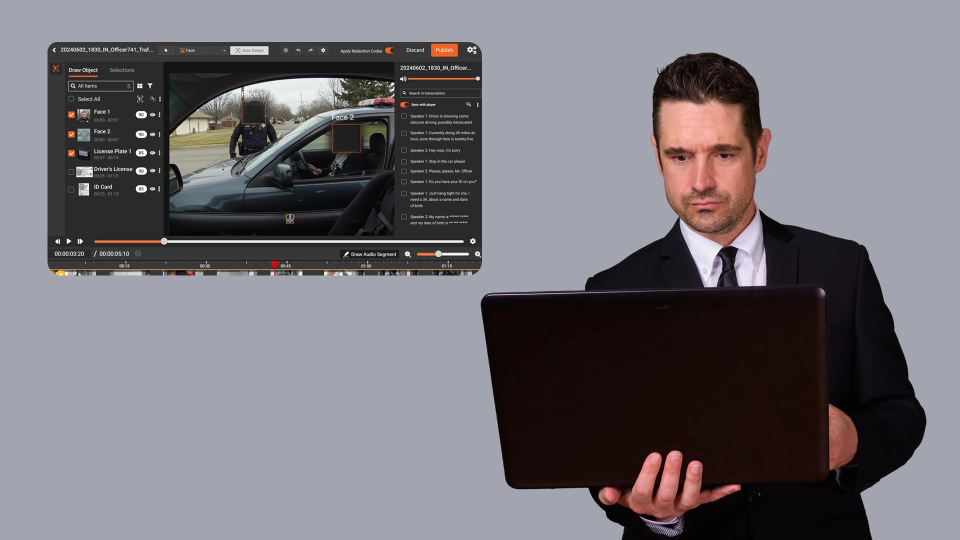Adjust the volume slider
This screenshot has width=960, height=540.
[443, 79]
